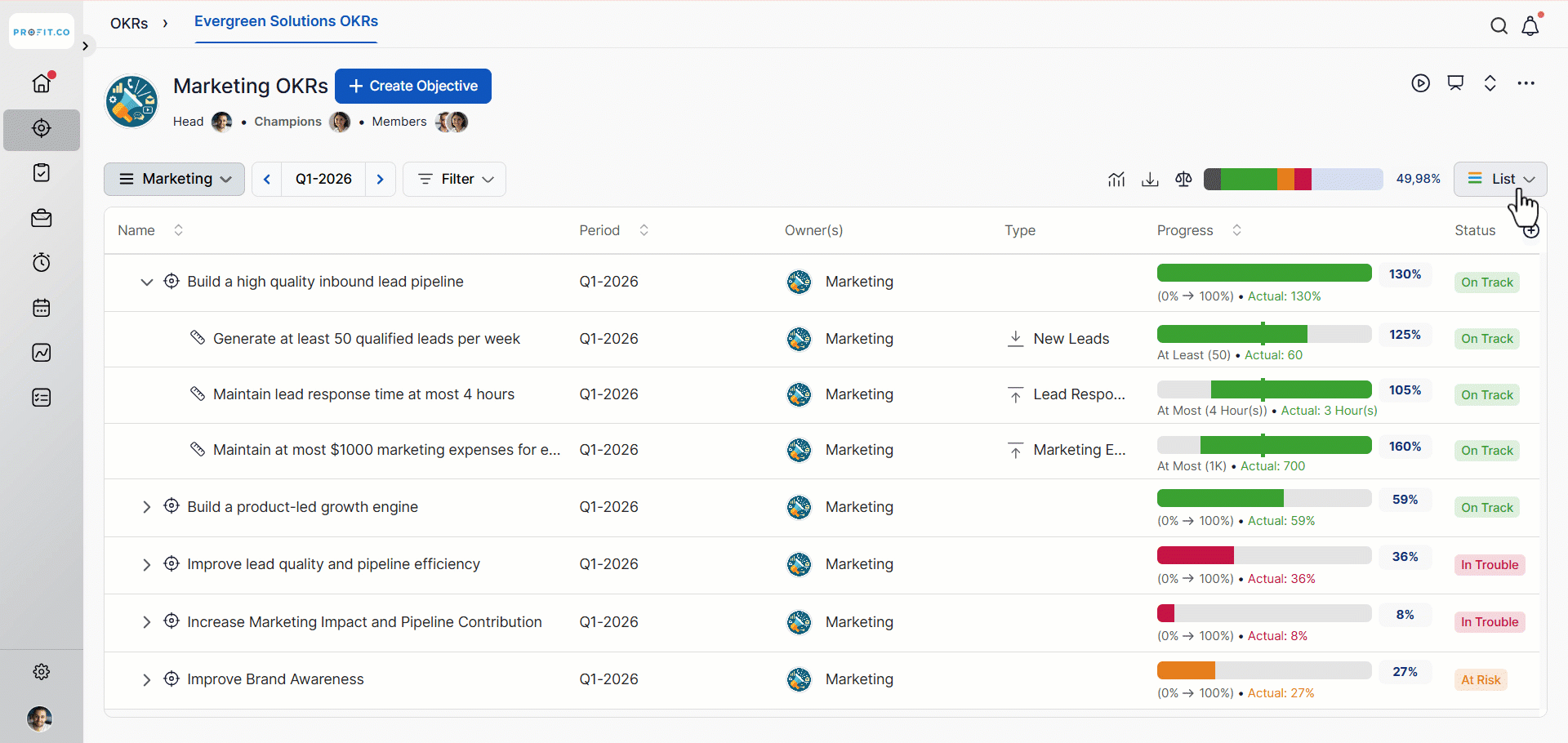Sort the table by Name column
The image size is (1568, 743).
[x=178, y=230]
